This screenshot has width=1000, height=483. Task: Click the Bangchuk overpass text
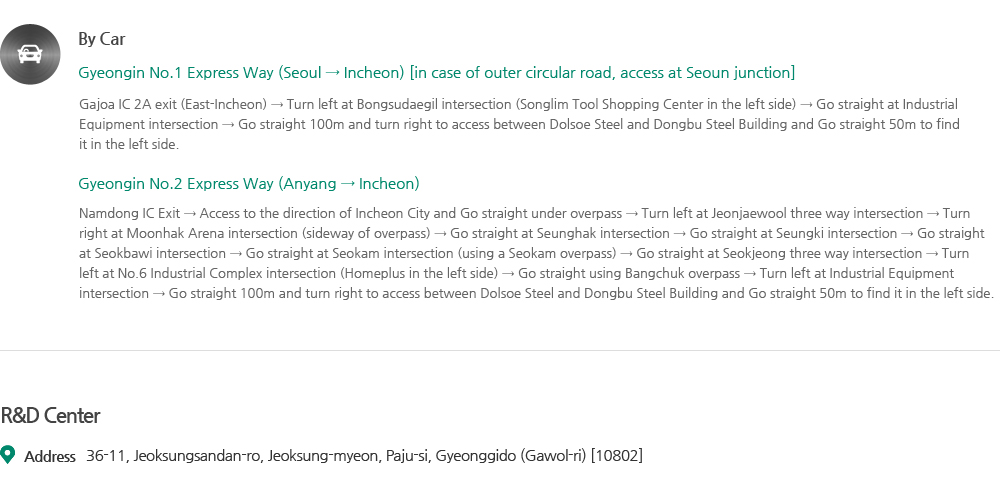(682, 273)
